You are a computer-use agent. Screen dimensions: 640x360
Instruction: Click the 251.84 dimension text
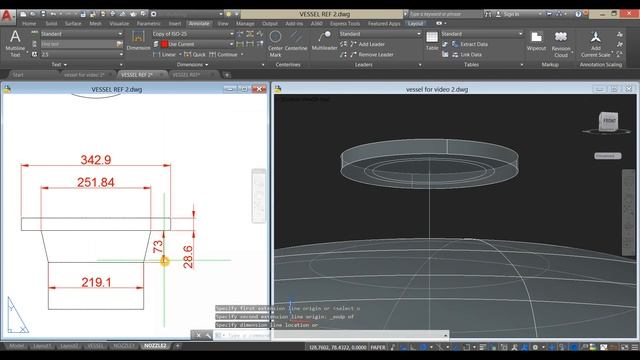[x=96, y=182]
